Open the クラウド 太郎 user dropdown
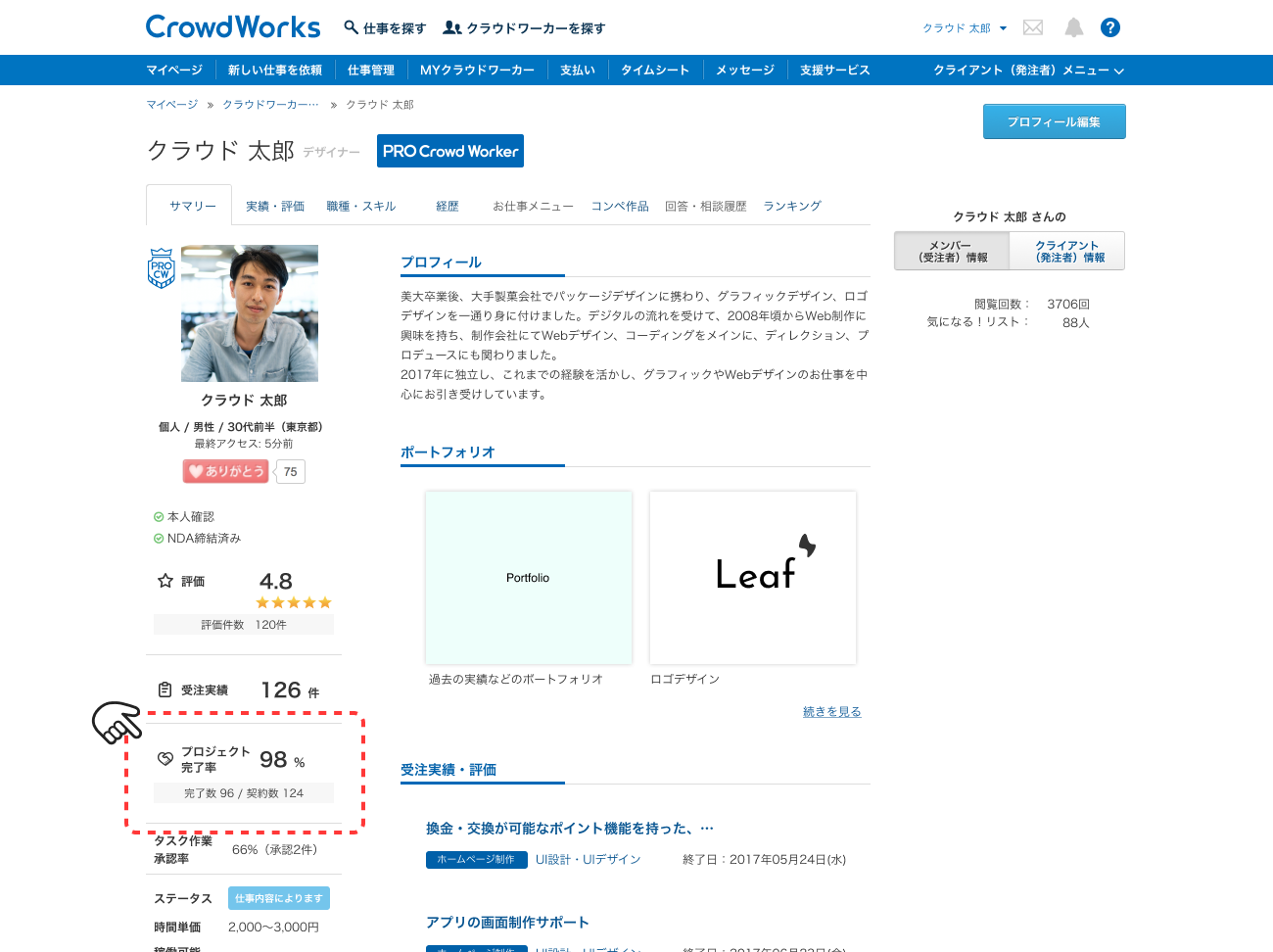Screen dimensions: 1273x952 964,28
